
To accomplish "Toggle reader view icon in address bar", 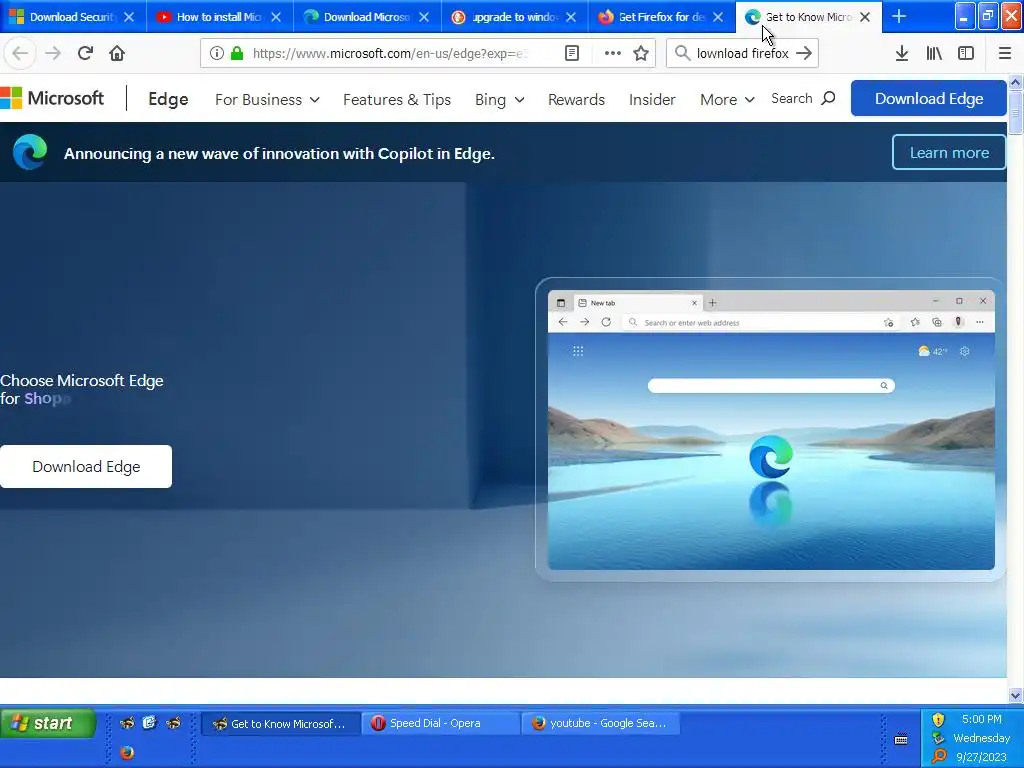I will [x=571, y=54].
